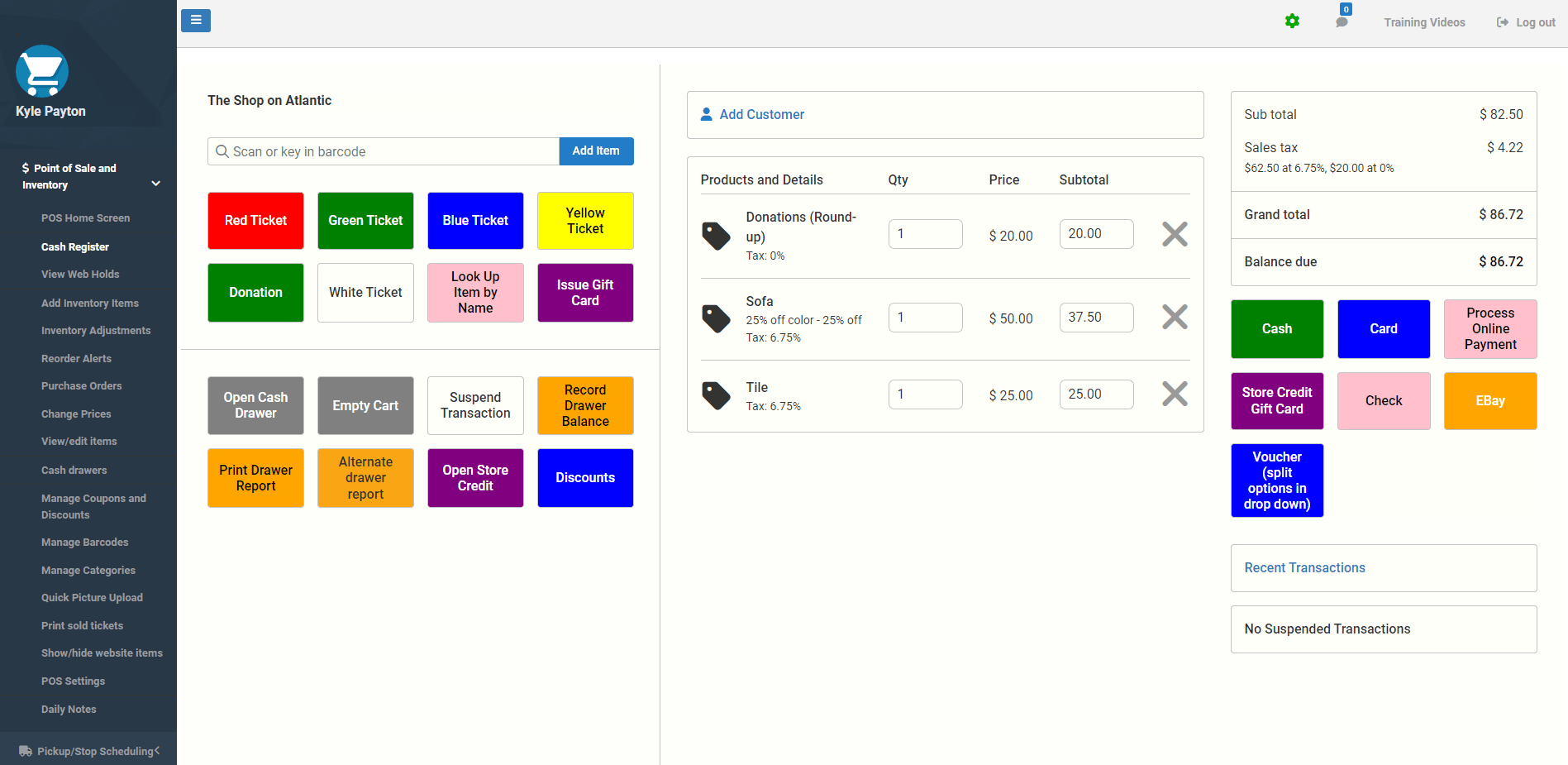Screen dimensions: 1568x765
Task: Edit the Tile subtotal field
Action: pyautogui.click(x=1096, y=394)
